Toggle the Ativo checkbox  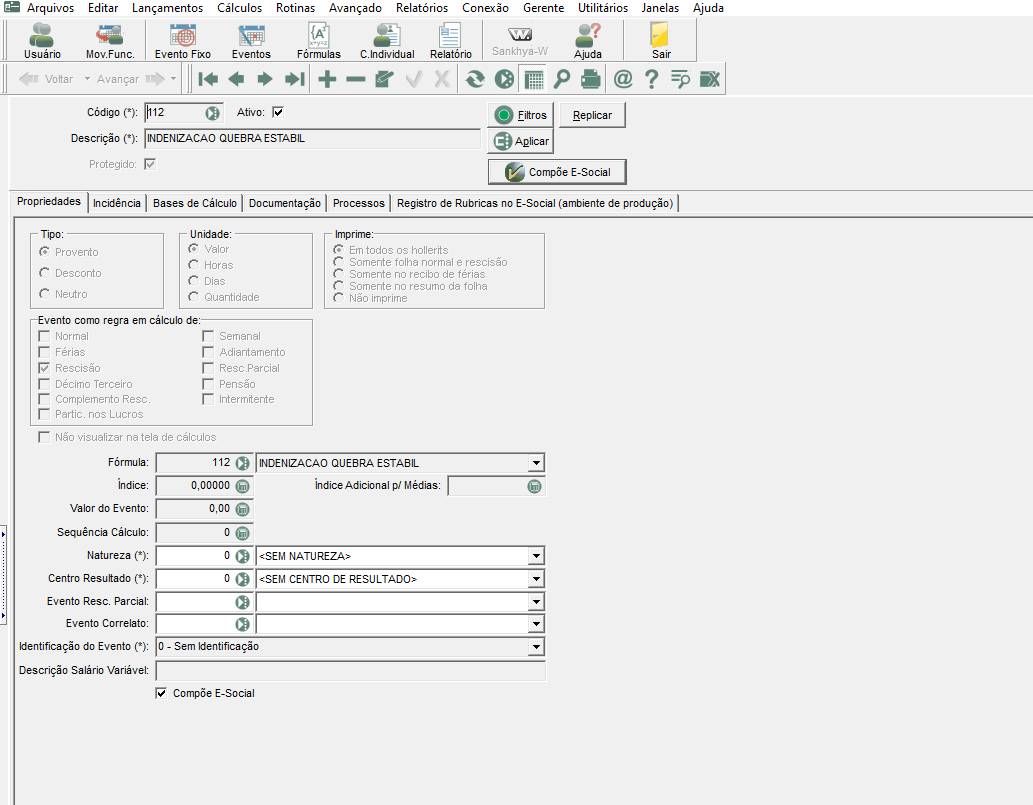[278, 112]
